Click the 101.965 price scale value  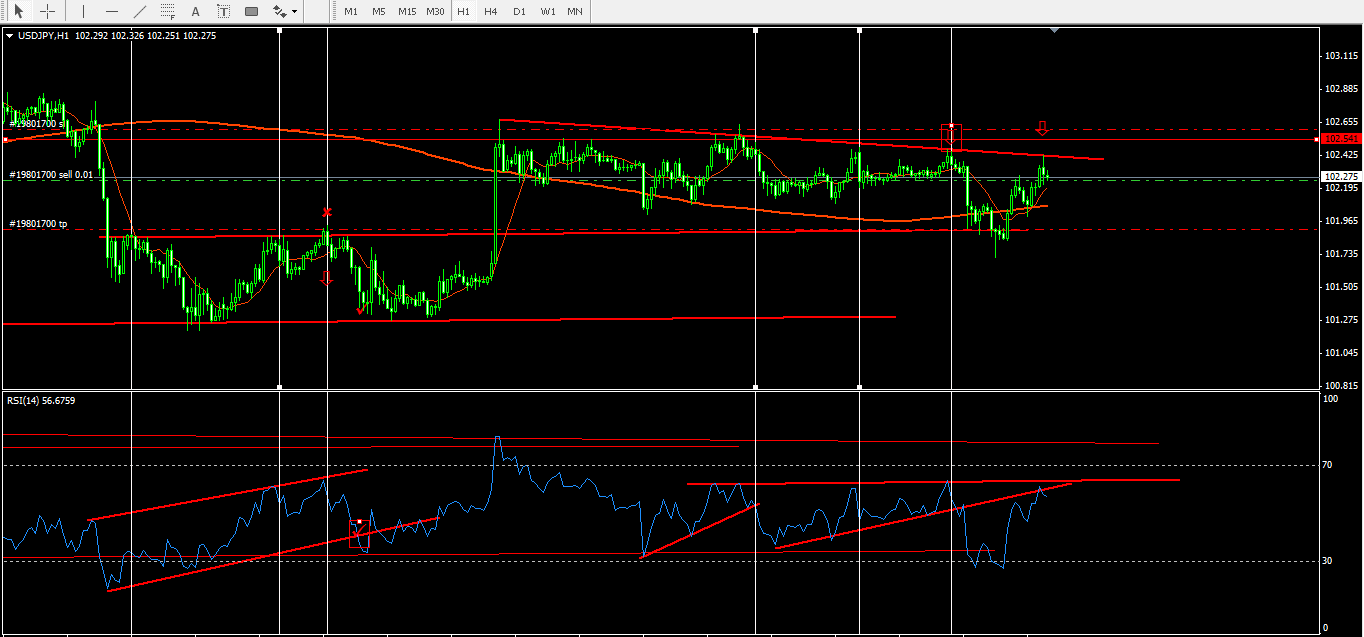1340,221
